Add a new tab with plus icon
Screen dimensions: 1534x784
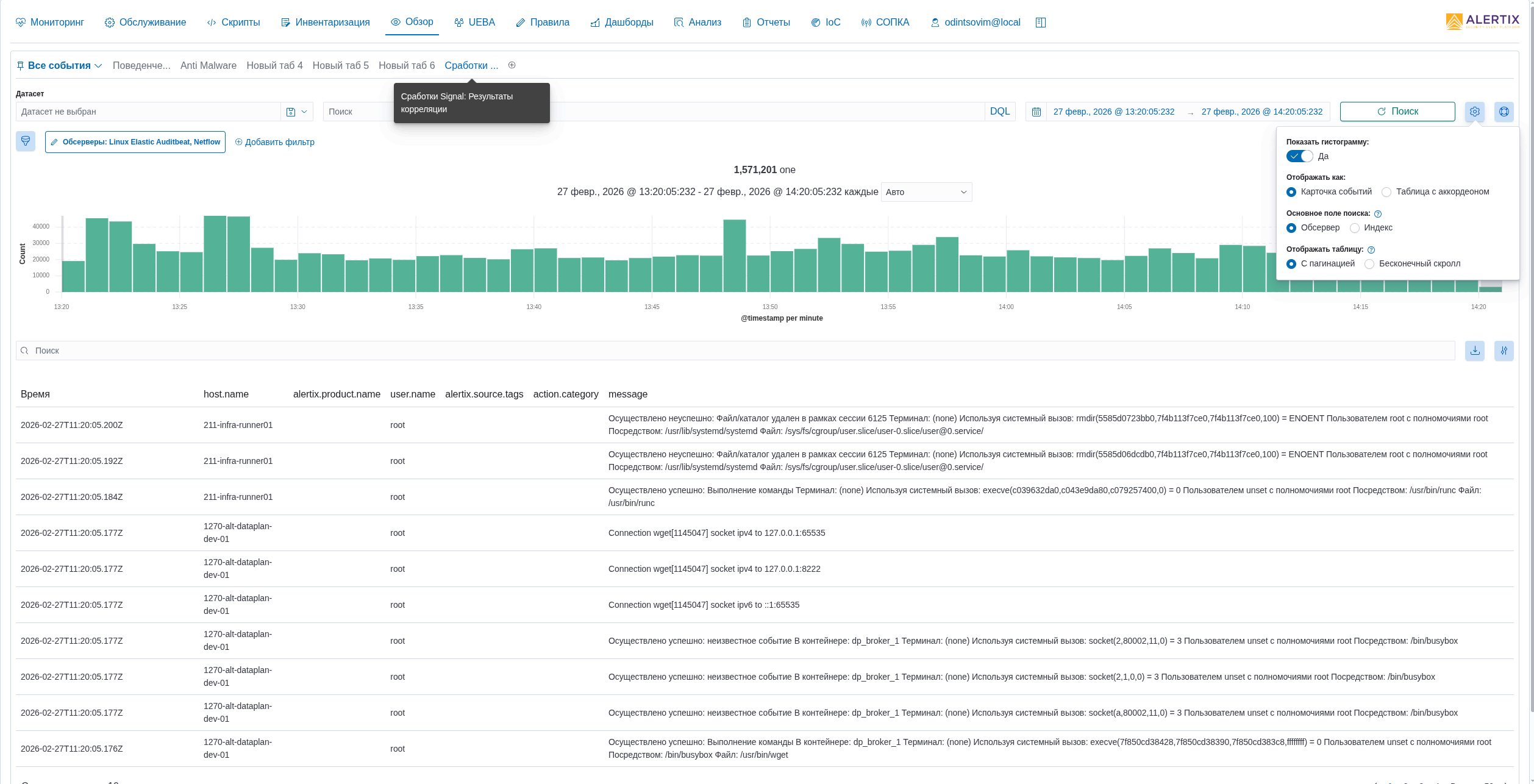(512, 65)
